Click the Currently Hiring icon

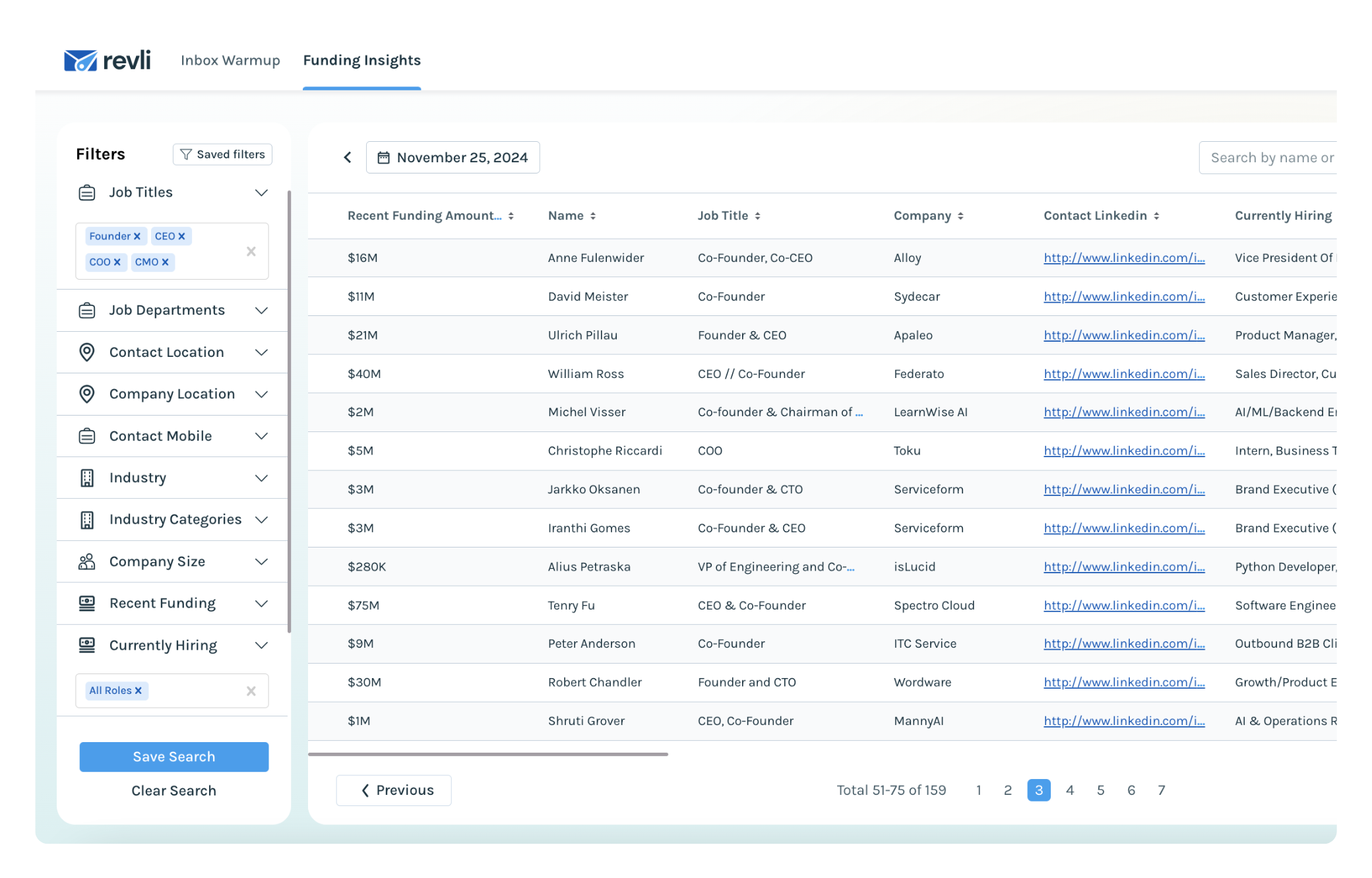click(87, 645)
